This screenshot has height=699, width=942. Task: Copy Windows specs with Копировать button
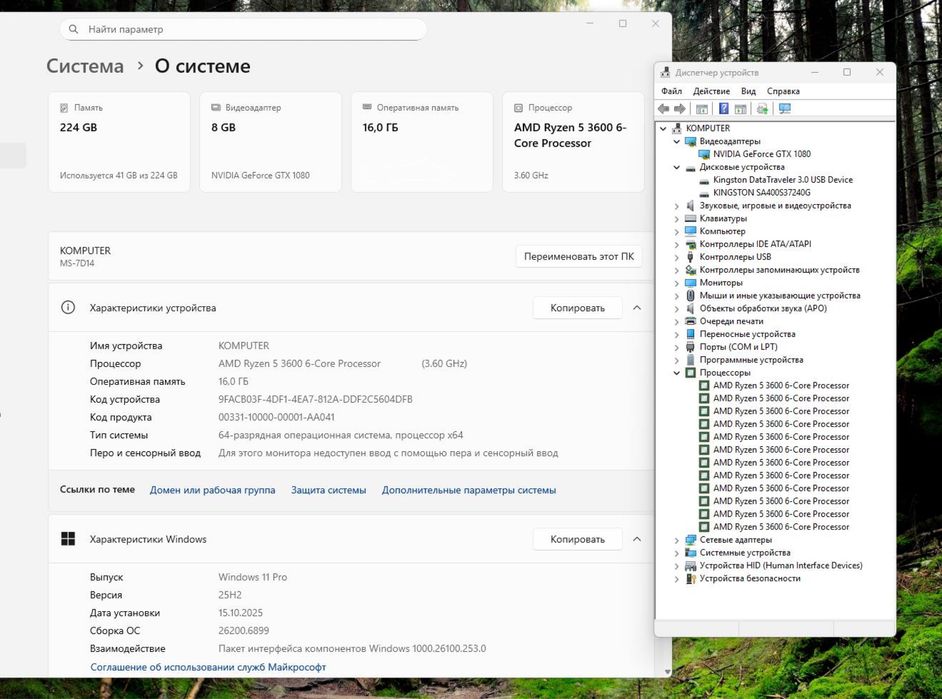(577, 539)
